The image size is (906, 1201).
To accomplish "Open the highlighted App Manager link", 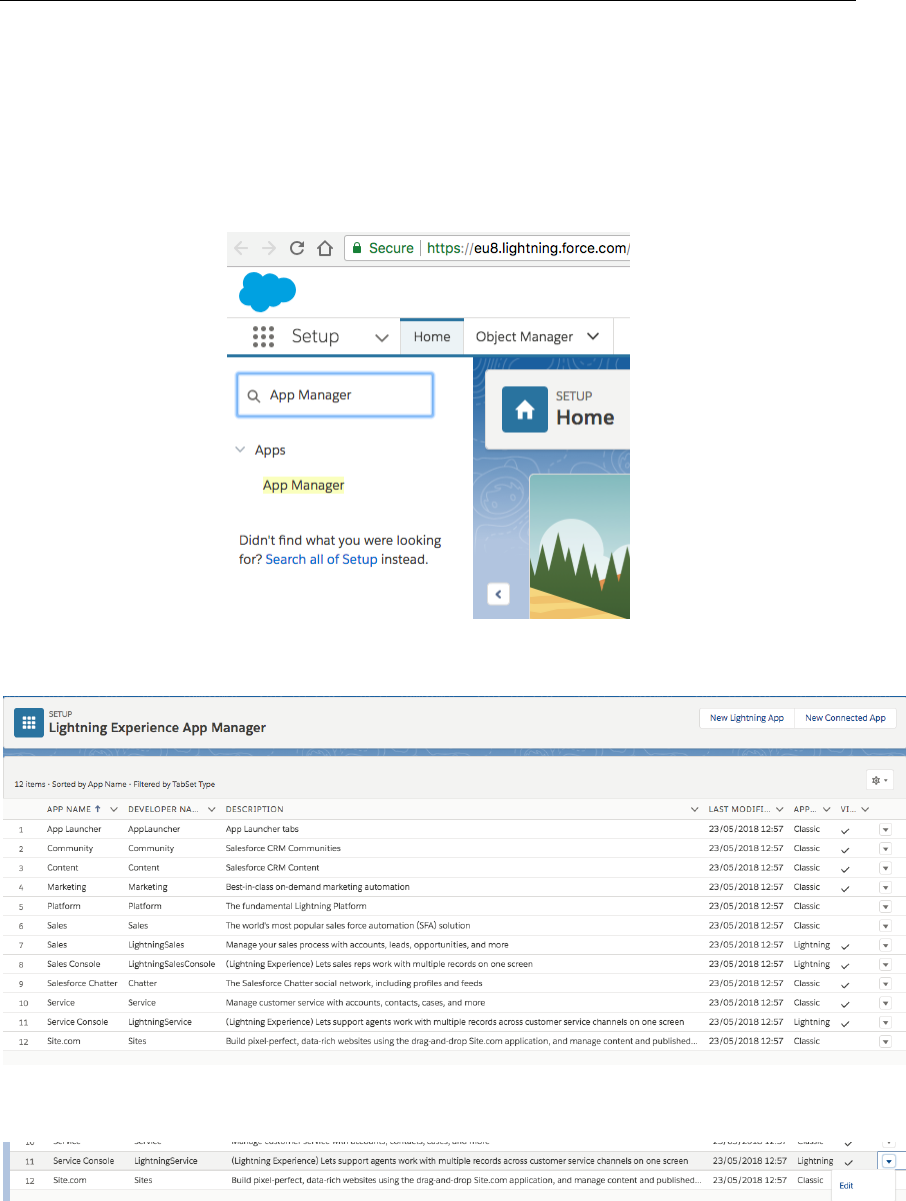I will coord(303,485).
